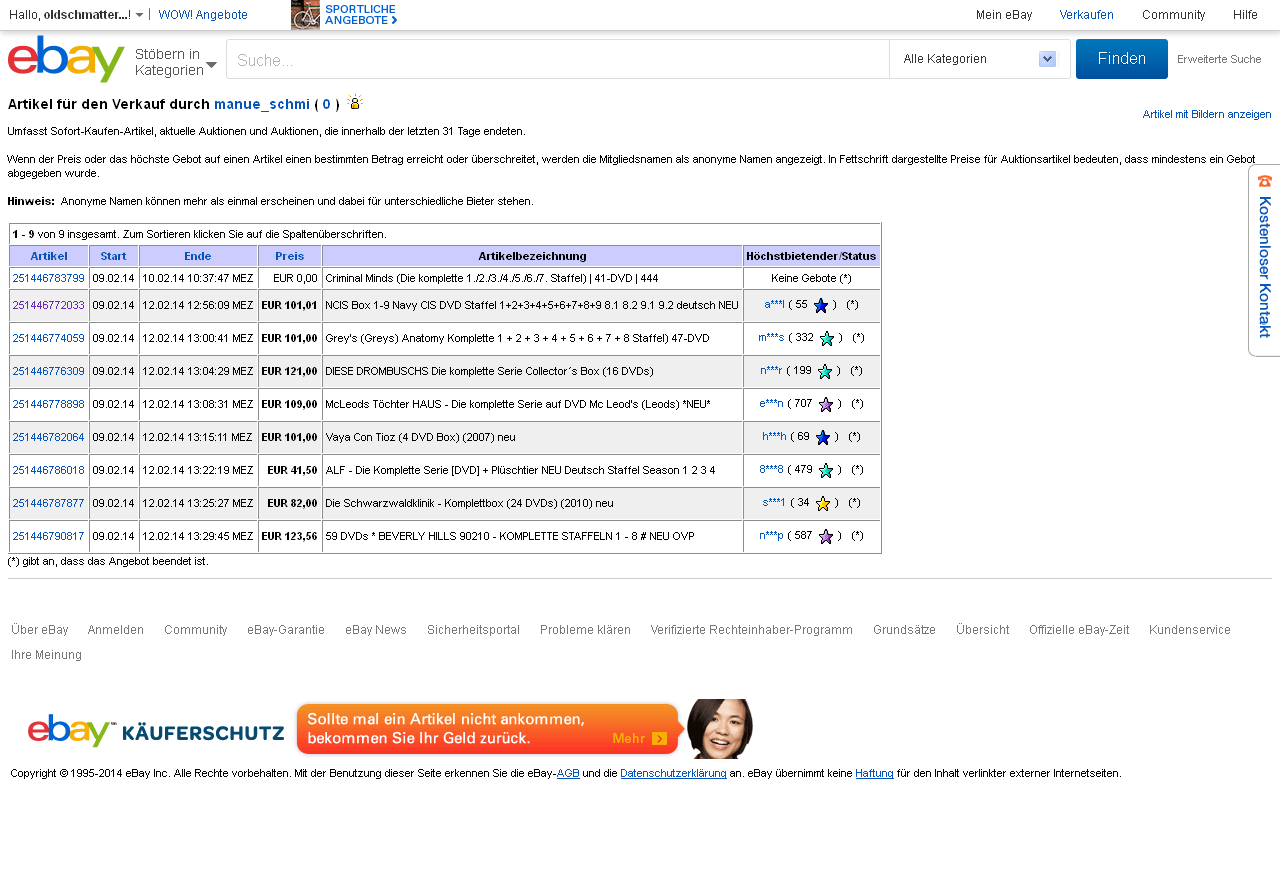
Task: Open WOW! Angebote link
Action: (203, 15)
